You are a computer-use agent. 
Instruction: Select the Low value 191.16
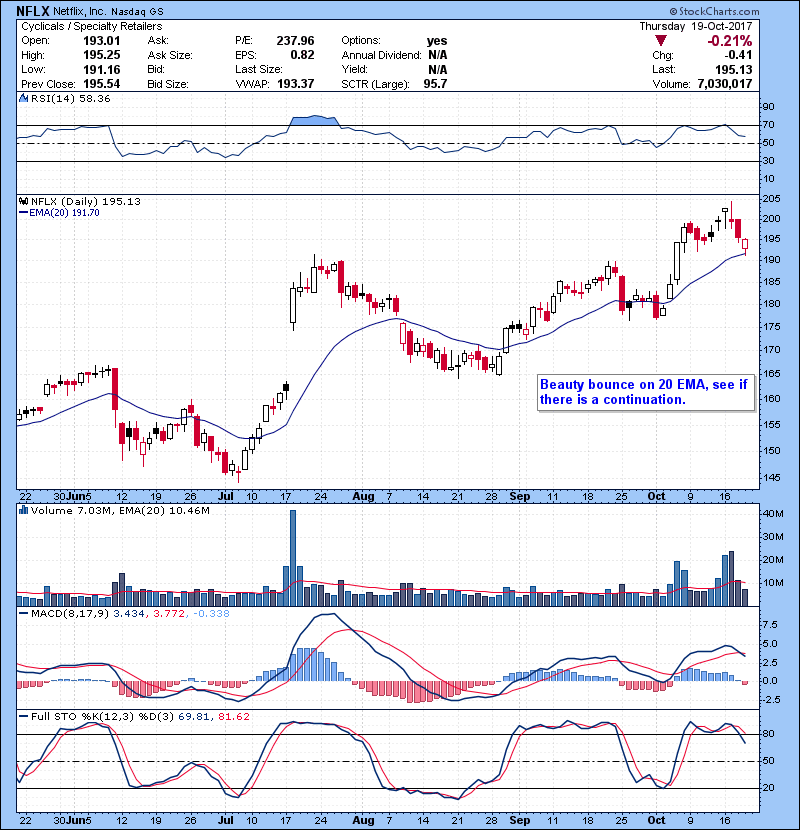(x=102, y=69)
